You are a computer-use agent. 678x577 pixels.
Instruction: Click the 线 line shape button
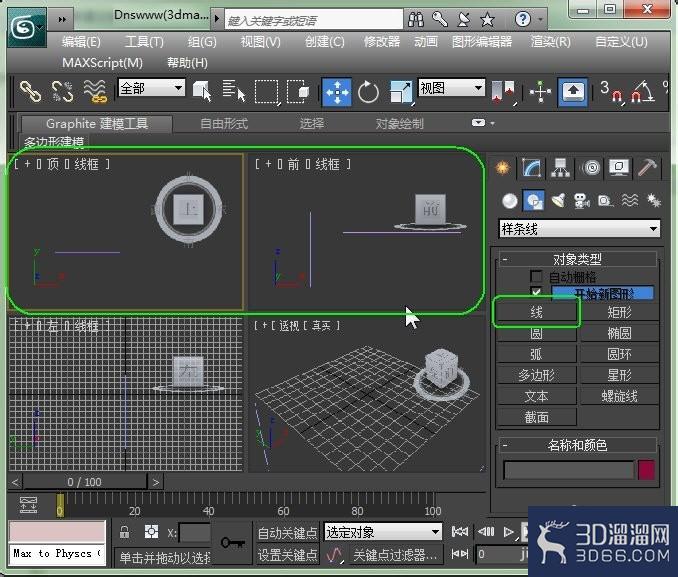coord(536,312)
